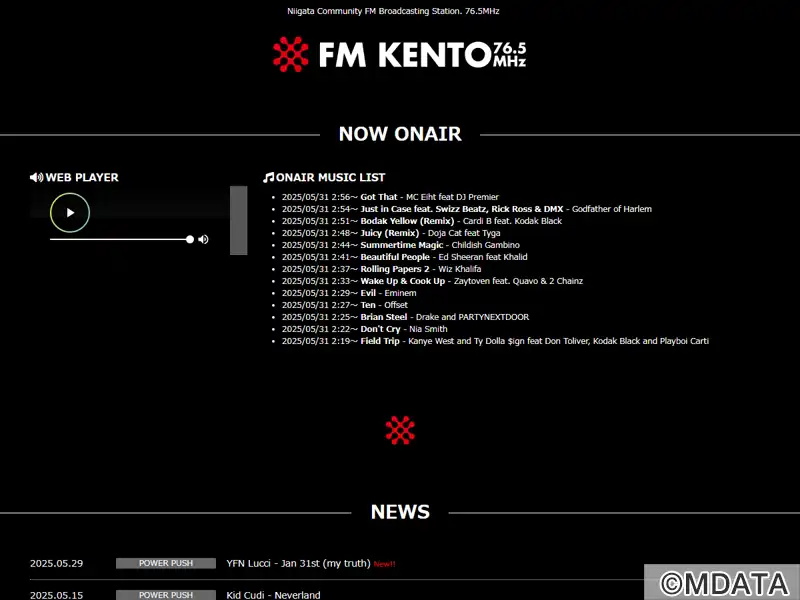
Task: Select the 'Just in Case' song row
Action: (x=467, y=209)
